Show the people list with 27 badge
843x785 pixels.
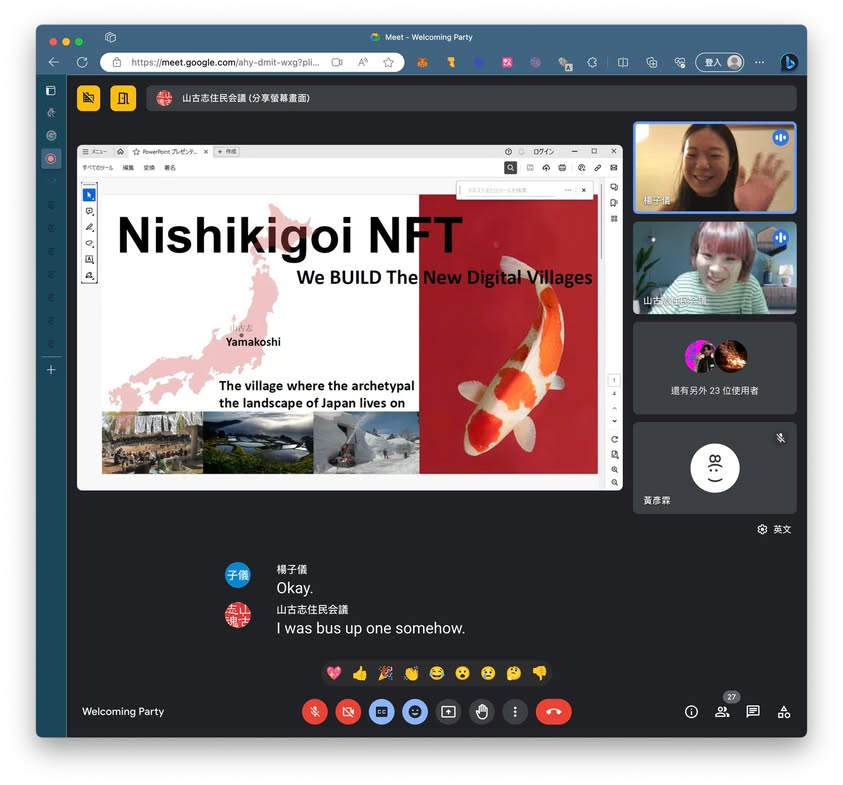[722, 712]
